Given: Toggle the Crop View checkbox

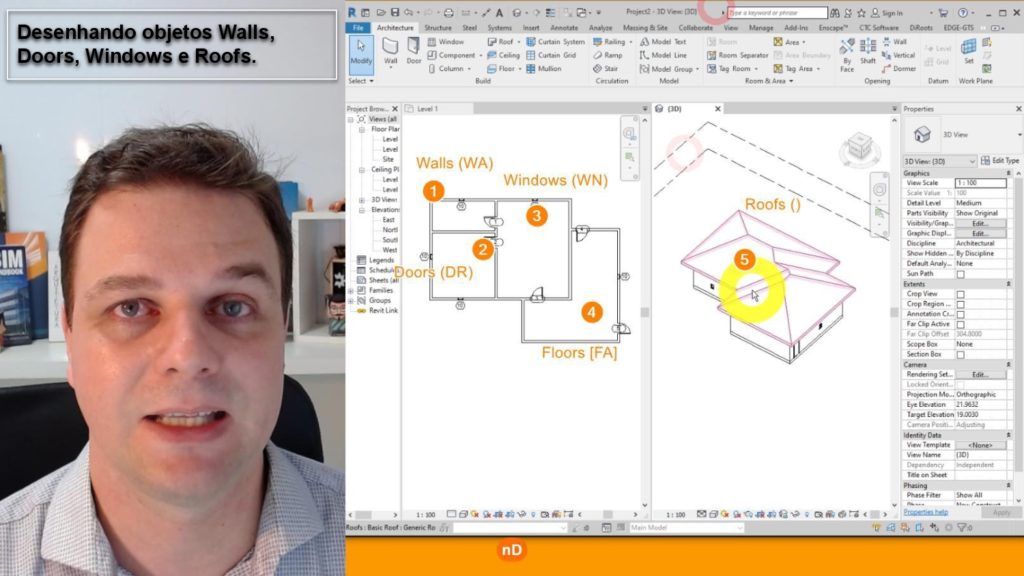Looking at the screenshot, I should click(x=961, y=294).
